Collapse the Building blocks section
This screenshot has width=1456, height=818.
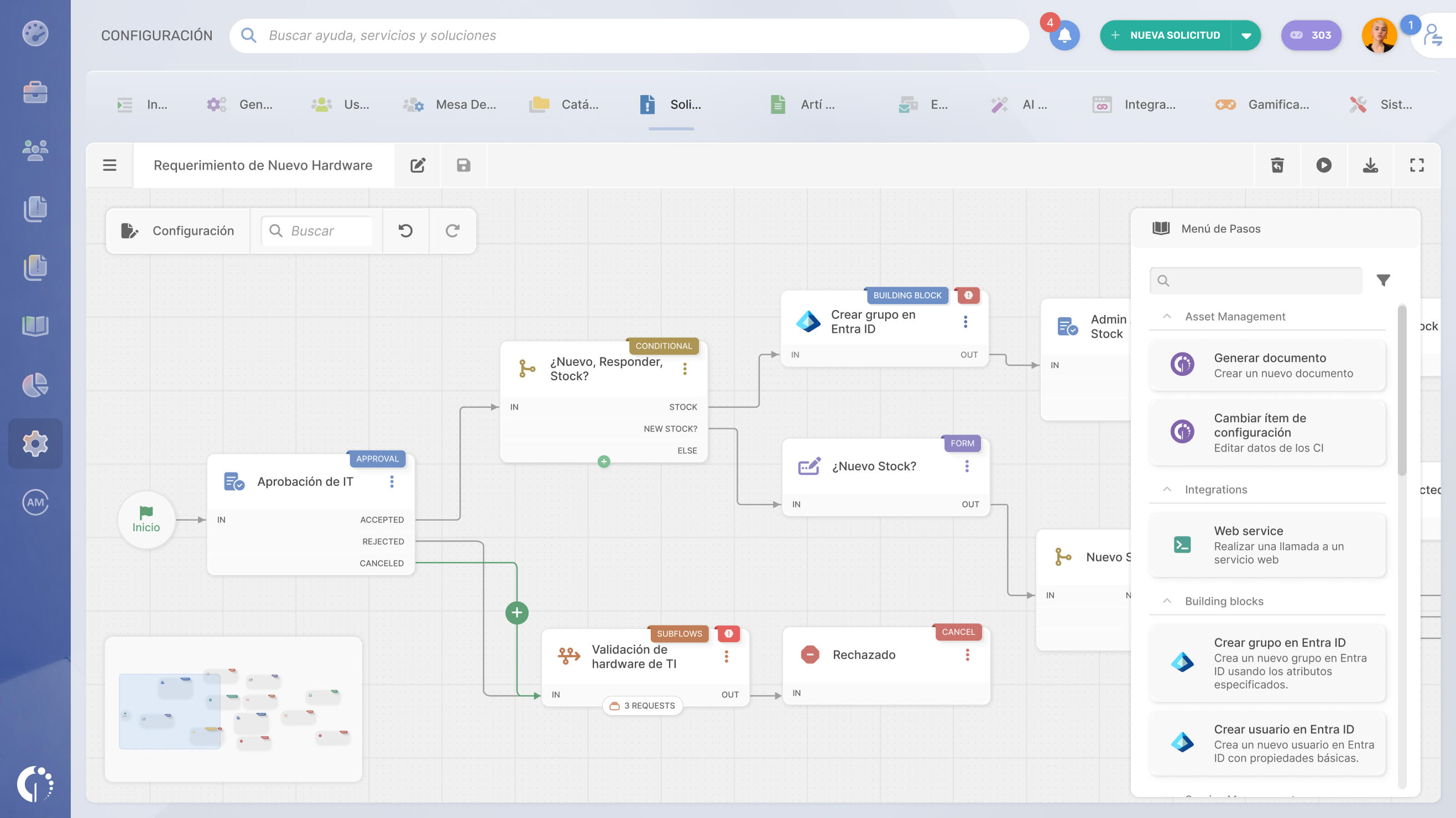pos(1166,601)
